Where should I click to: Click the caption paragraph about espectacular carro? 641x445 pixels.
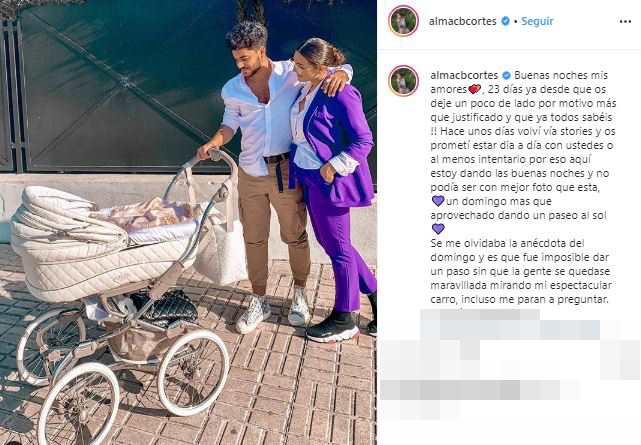coord(521,271)
